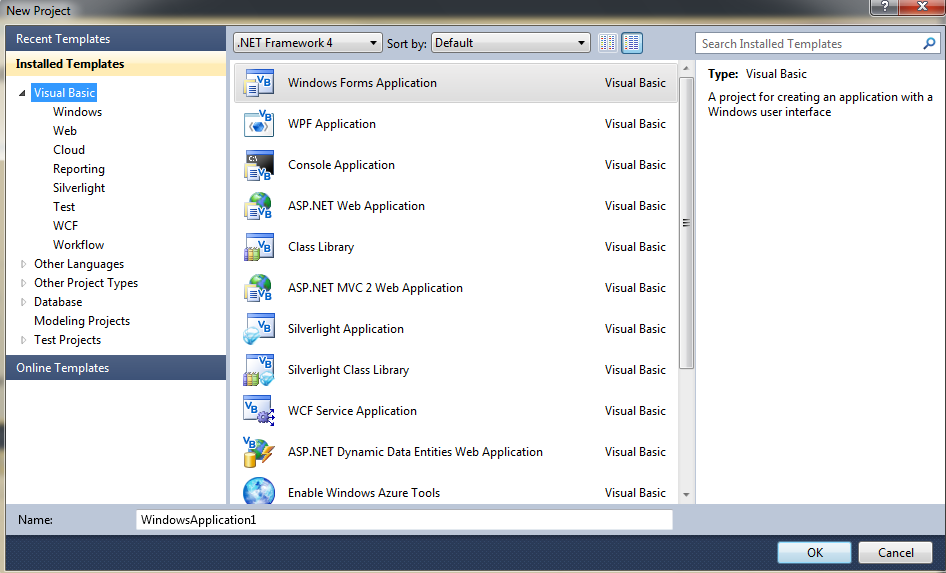
Task: Collapse the Visual Basic tree node
Action: click(x=22, y=93)
